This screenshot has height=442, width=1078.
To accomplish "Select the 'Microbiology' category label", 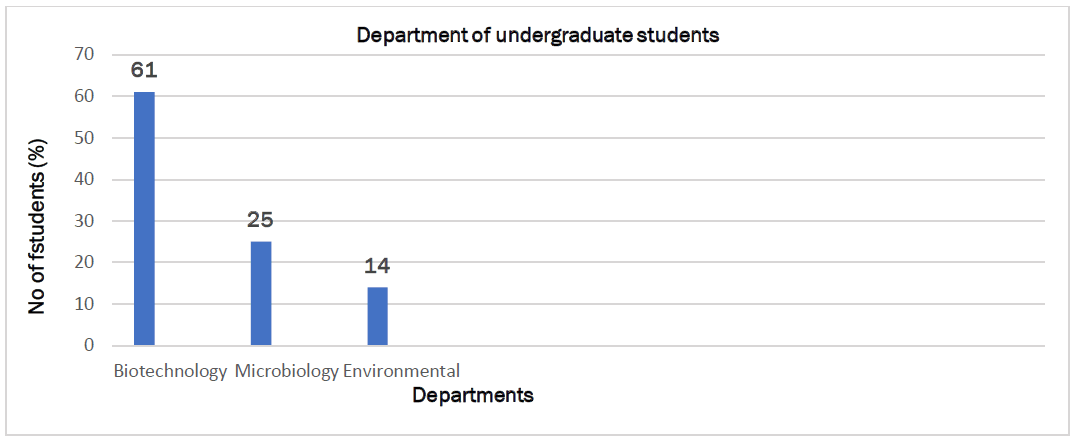I will coord(287,371).
